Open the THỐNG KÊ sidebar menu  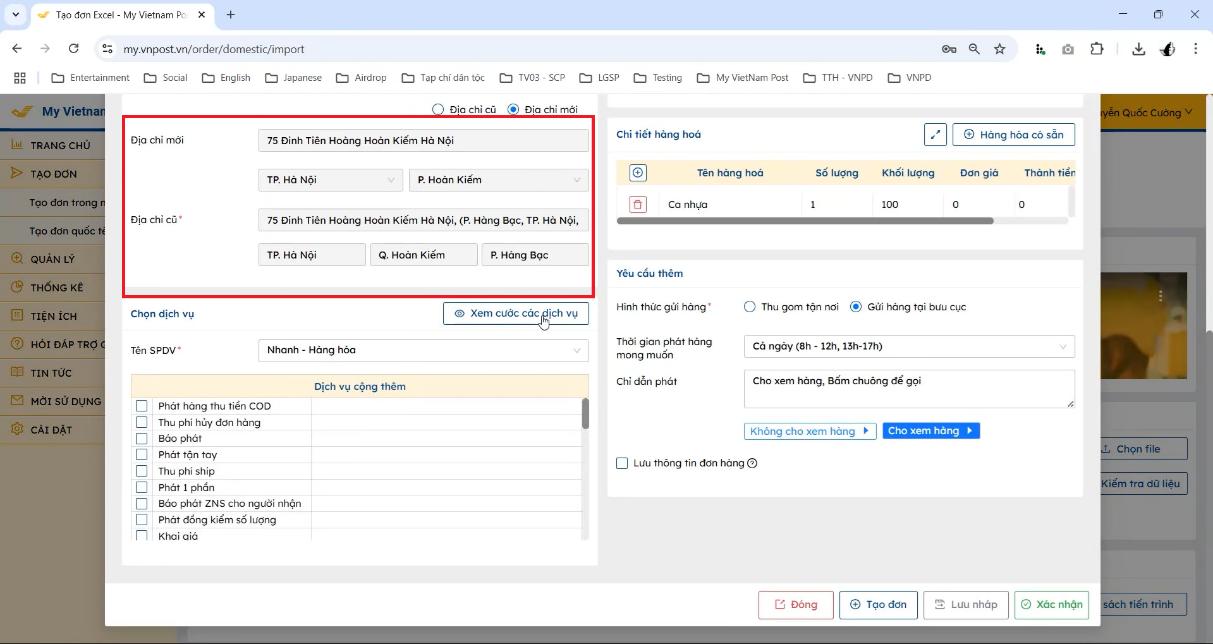52,288
